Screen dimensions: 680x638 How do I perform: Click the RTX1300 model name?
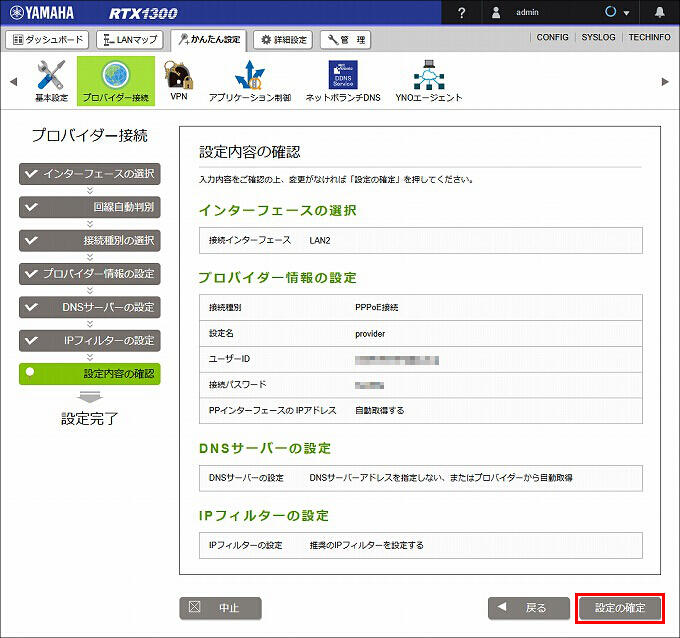[143, 13]
